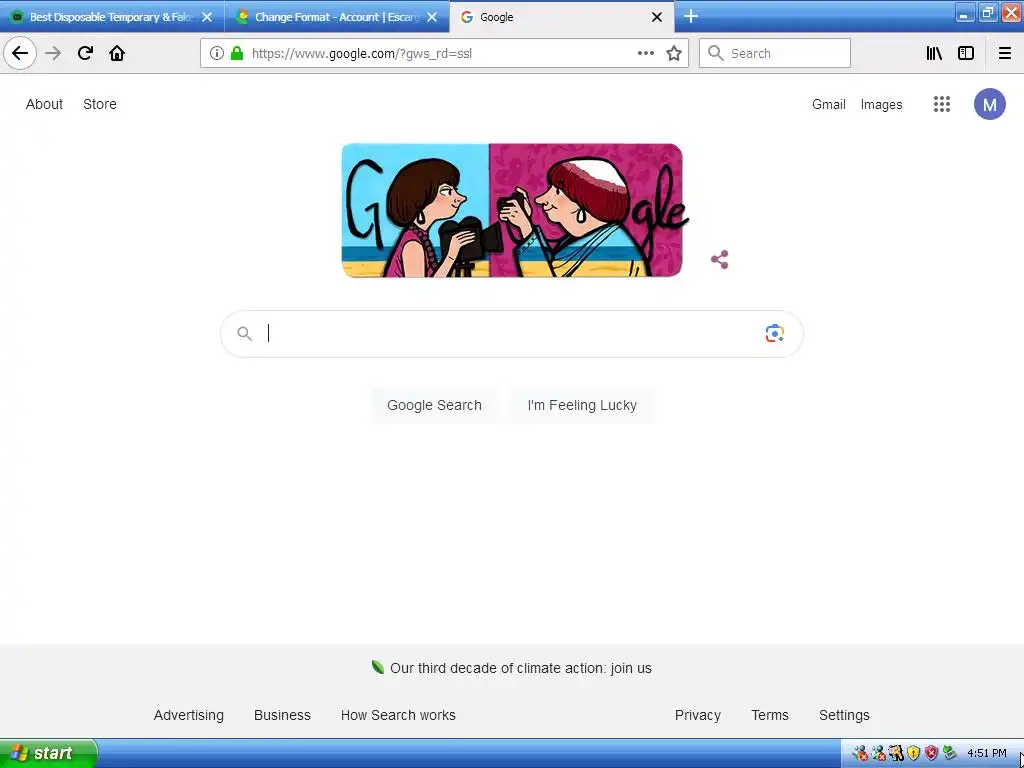Open the Advertising footer link
Screen dimensions: 1024x768
tap(189, 715)
